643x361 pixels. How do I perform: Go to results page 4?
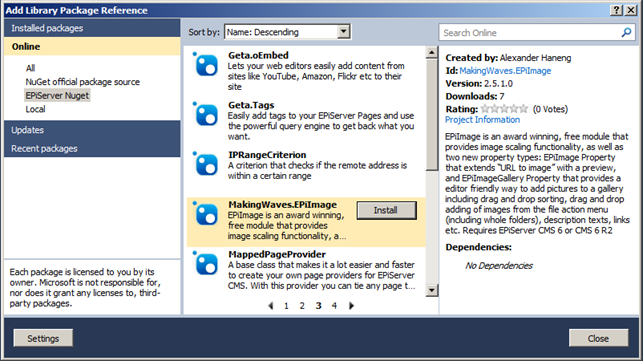coord(334,306)
